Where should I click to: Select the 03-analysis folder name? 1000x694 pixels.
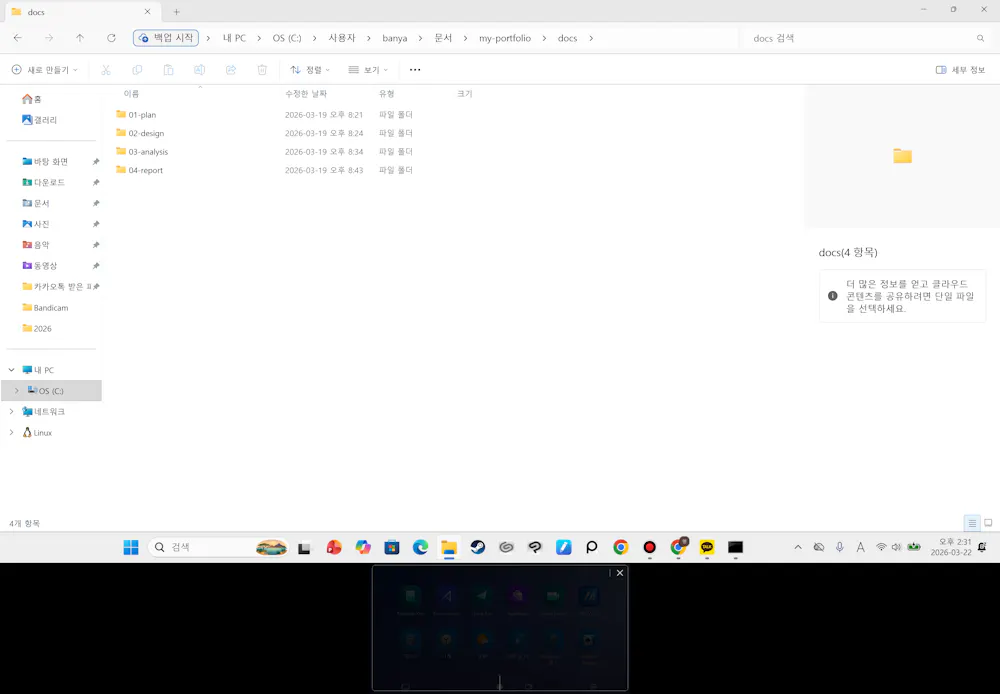tap(148, 152)
